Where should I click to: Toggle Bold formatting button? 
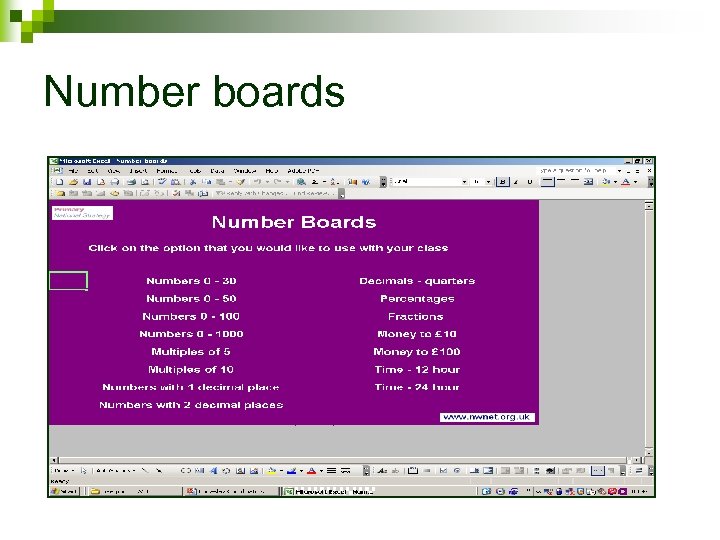pyautogui.click(x=503, y=182)
